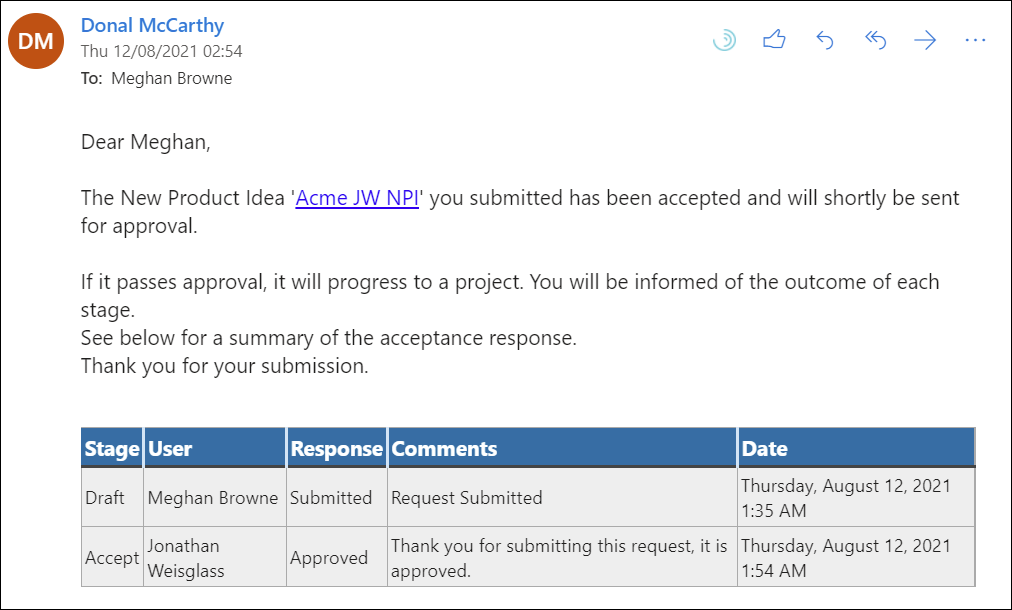
Task: Click the Date column header
Action: point(765,449)
